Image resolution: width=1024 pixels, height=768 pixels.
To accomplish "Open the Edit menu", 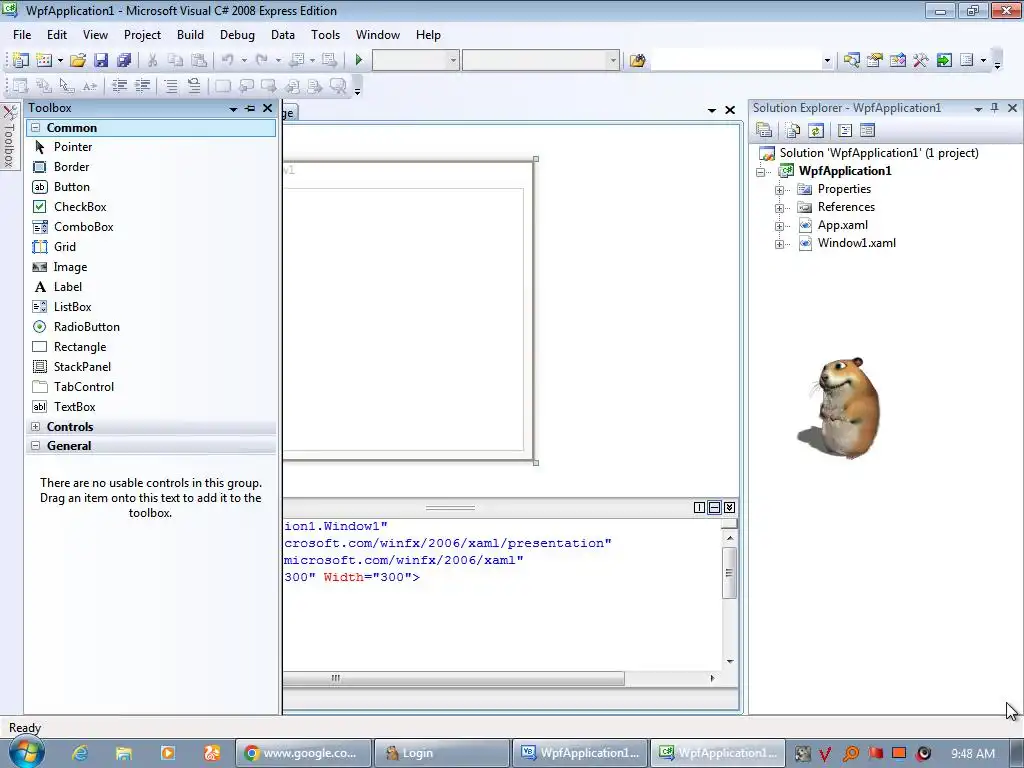I will [x=57, y=35].
